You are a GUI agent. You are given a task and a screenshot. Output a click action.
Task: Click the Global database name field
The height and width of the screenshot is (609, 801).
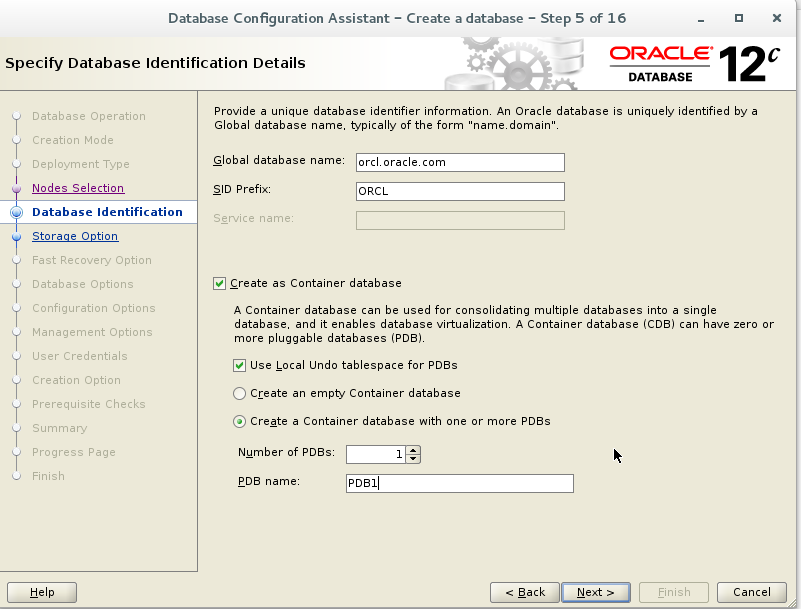(x=460, y=162)
